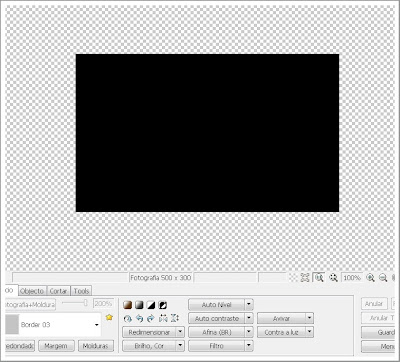The image size is (400, 362).
Task: Toggle the highlighted original-size magnifier icon
Action: 319,278
